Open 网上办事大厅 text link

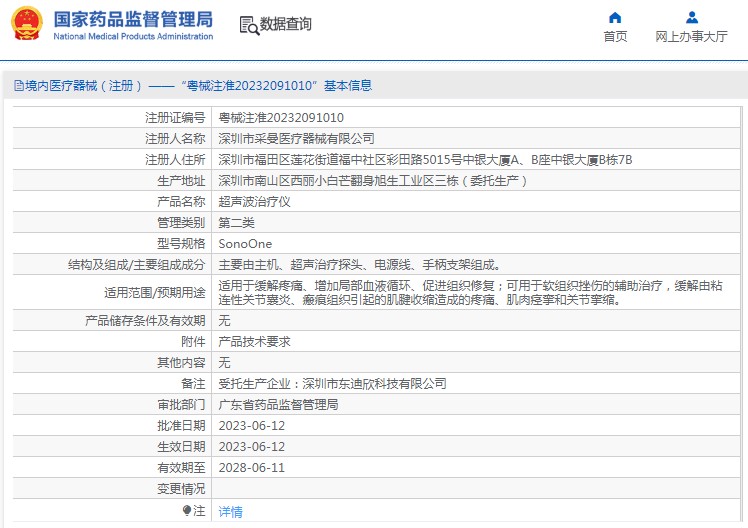tap(691, 36)
